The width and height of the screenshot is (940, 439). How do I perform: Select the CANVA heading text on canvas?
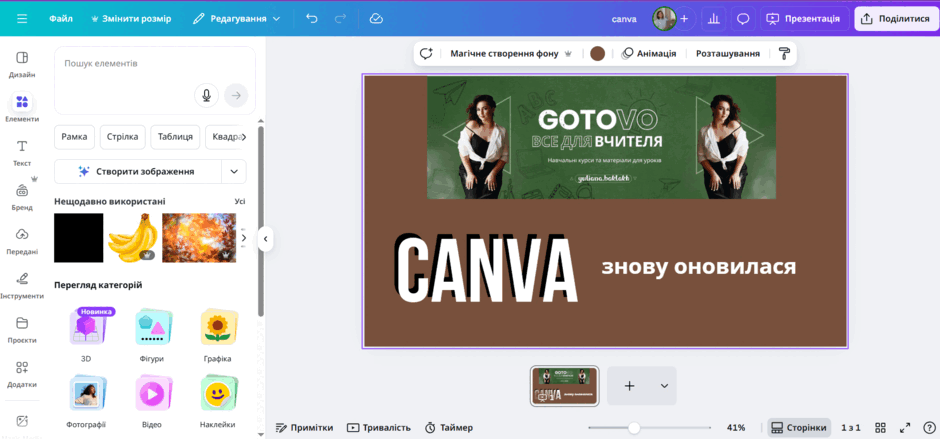486,269
